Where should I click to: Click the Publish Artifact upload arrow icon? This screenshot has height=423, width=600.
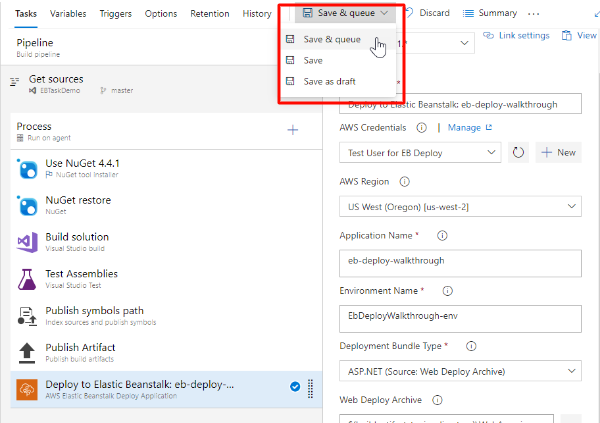click(27, 353)
